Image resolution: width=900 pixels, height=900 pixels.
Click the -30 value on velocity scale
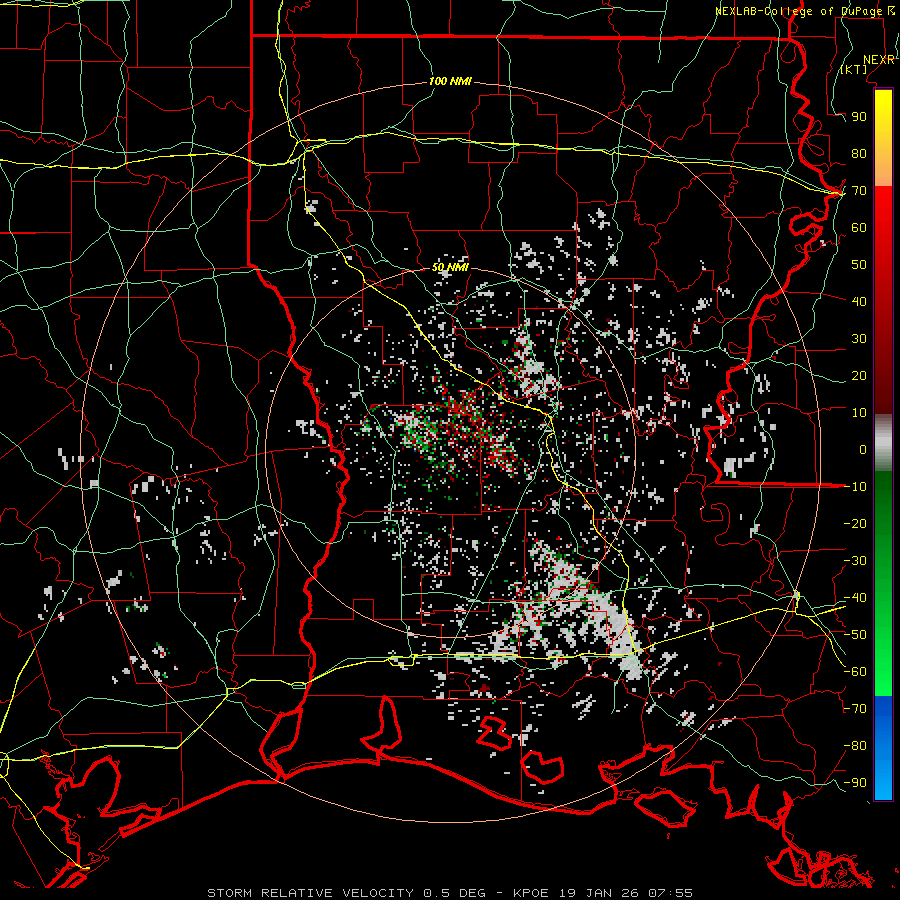tap(855, 561)
